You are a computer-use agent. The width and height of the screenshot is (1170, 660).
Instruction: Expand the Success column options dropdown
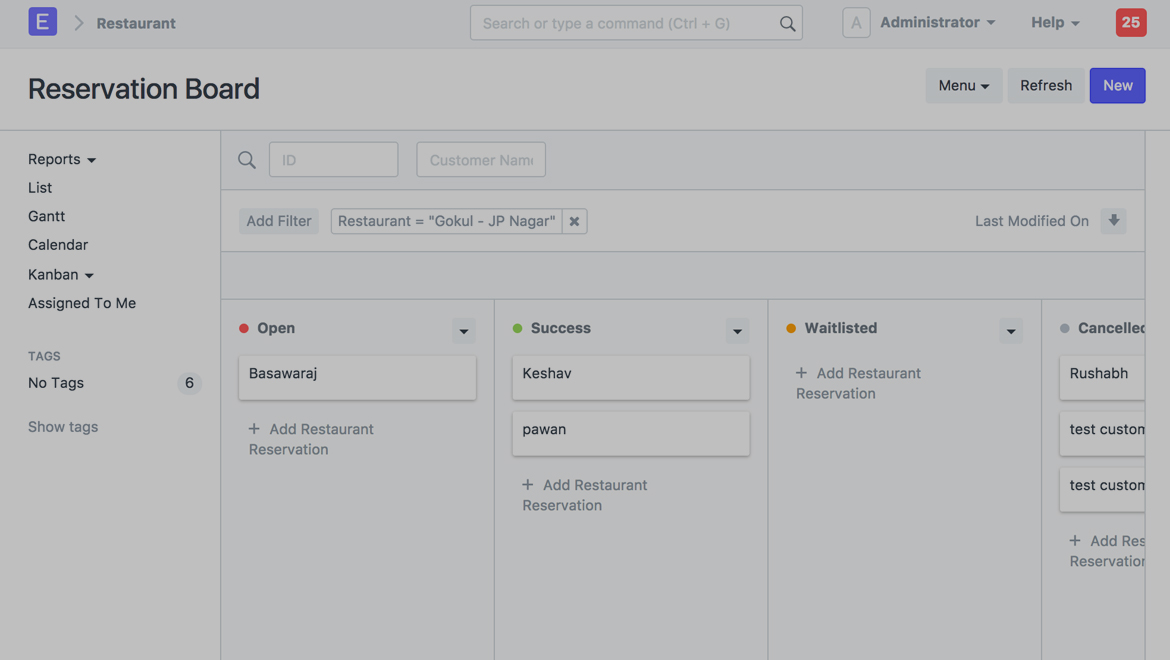pyautogui.click(x=737, y=330)
